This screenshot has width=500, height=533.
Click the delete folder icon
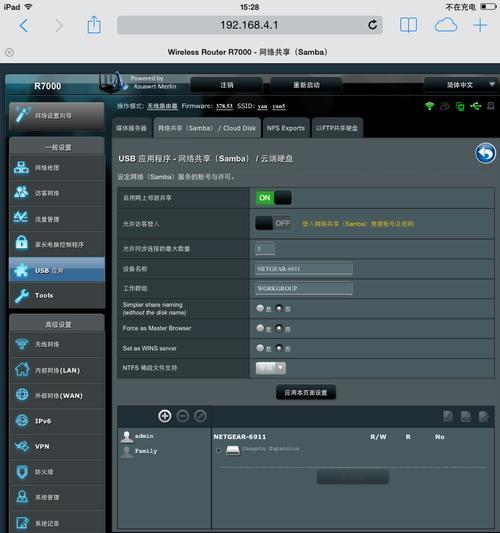click(466, 416)
